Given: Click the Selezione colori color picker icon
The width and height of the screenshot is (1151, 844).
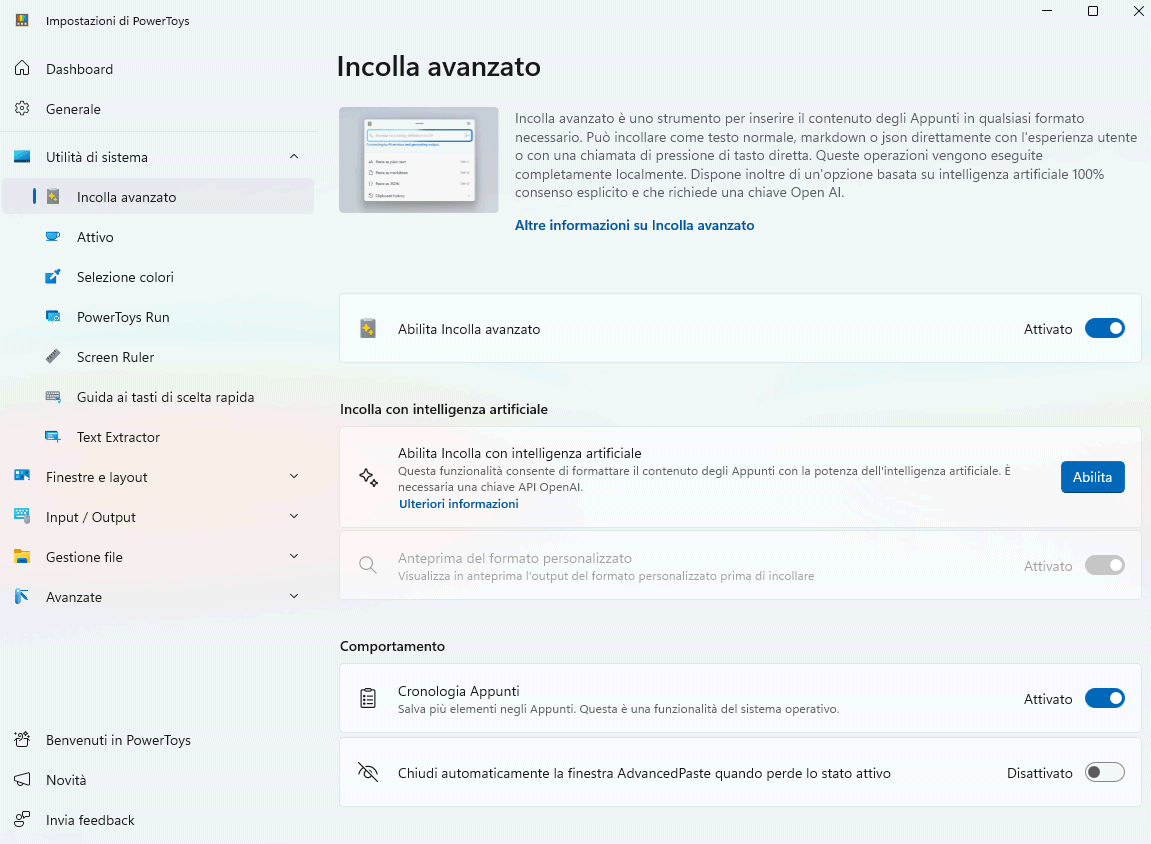Looking at the screenshot, I should pyautogui.click(x=53, y=277).
